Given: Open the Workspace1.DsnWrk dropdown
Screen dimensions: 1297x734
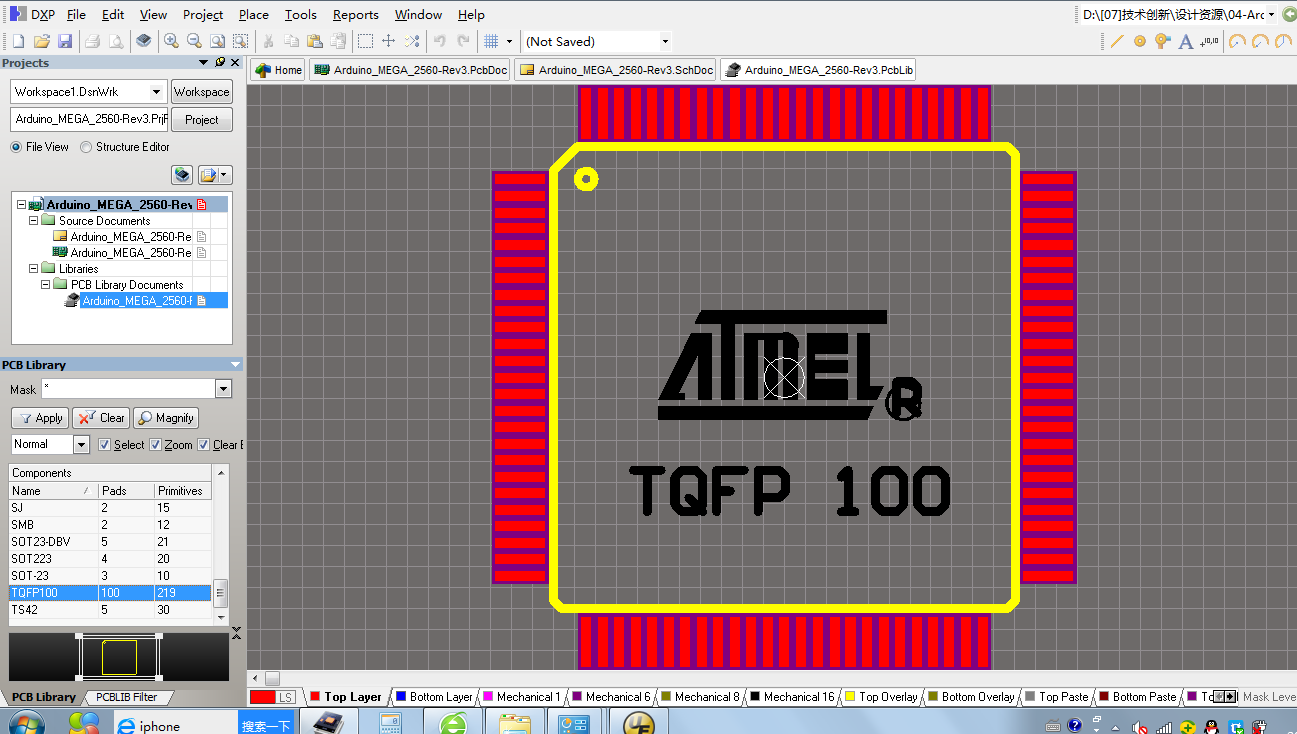Looking at the screenshot, I should coord(157,92).
